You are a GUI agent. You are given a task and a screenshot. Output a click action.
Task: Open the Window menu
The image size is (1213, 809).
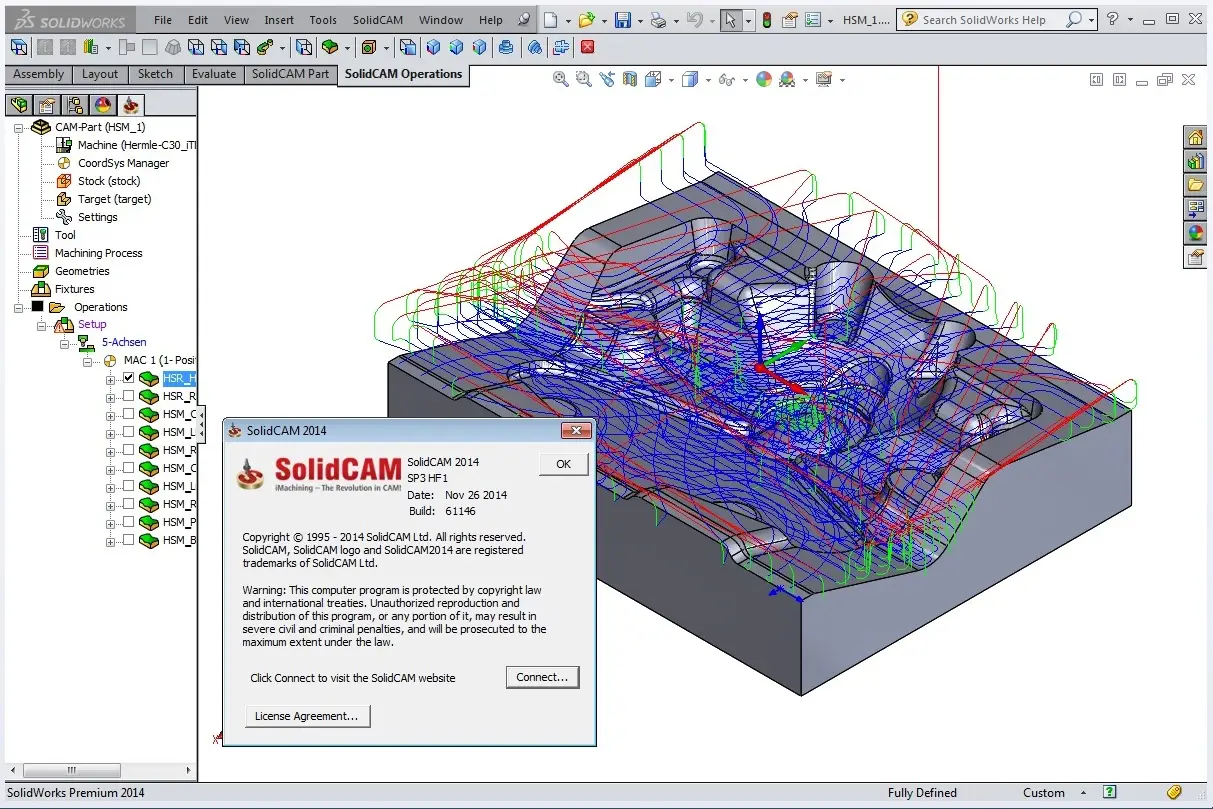441,19
